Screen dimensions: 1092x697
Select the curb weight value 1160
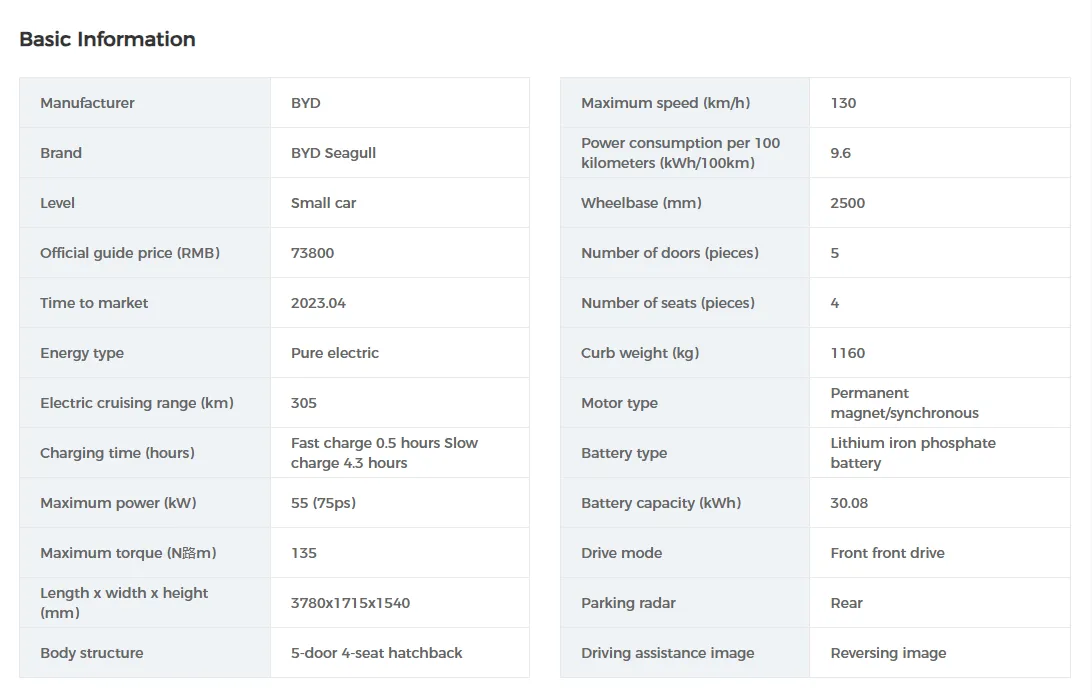point(847,353)
